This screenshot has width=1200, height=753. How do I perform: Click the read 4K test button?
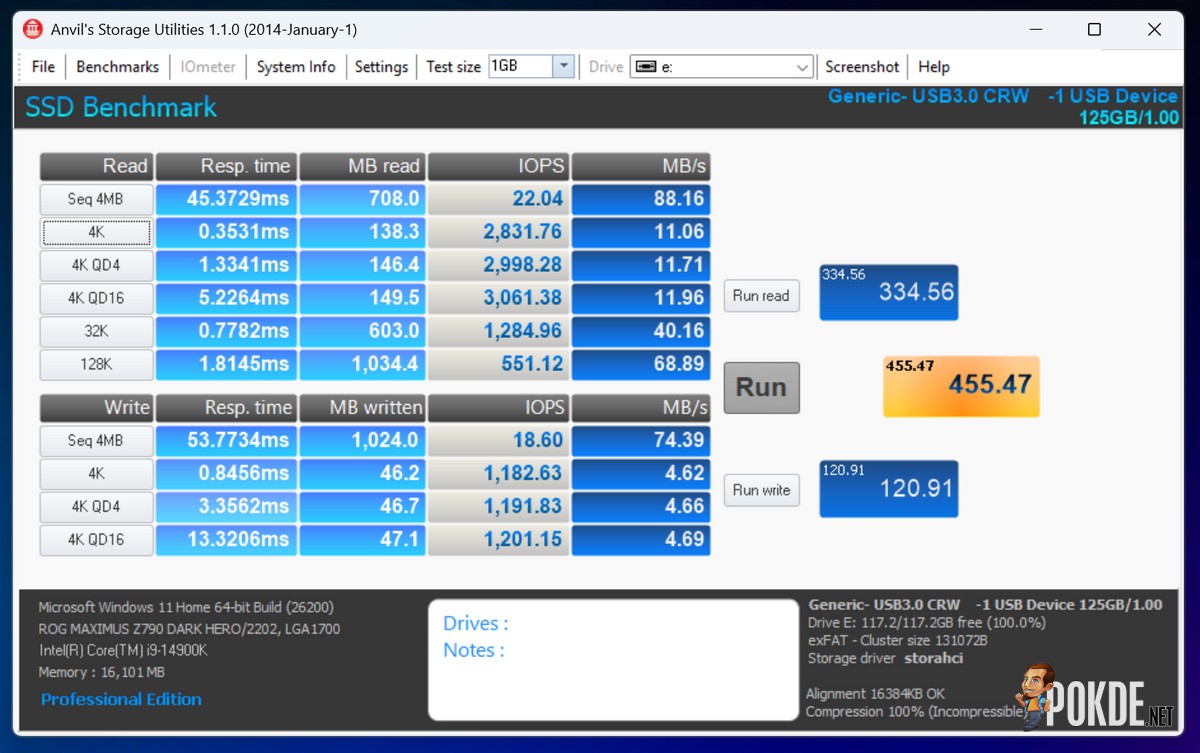click(x=96, y=232)
